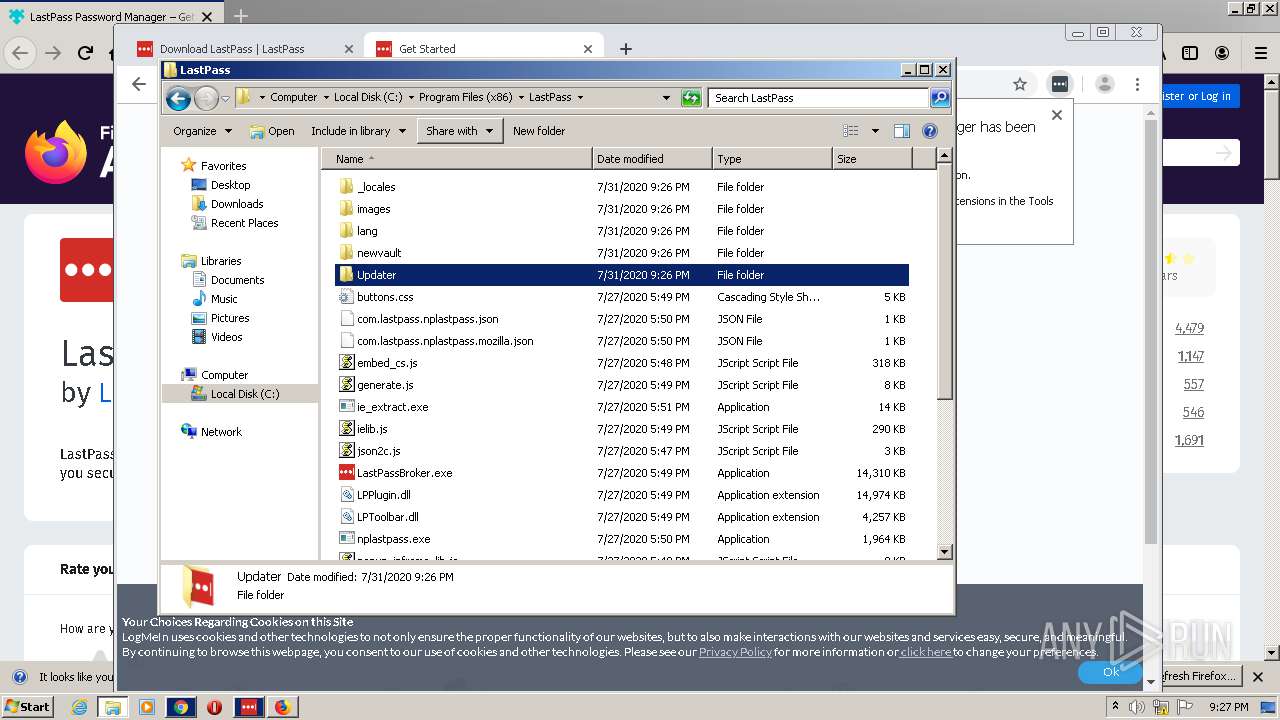Expand the view options dropdown arrow
This screenshot has height=720, width=1280.
(875, 131)
